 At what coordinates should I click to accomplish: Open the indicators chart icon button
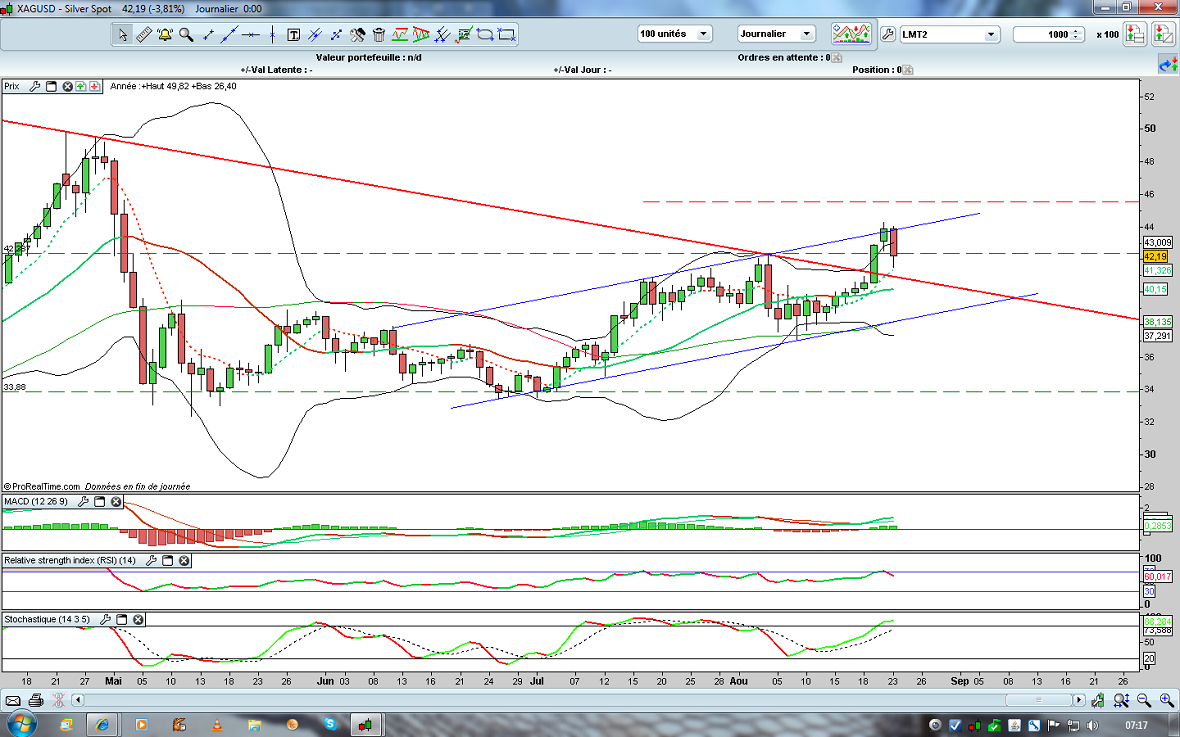(849, 34)
